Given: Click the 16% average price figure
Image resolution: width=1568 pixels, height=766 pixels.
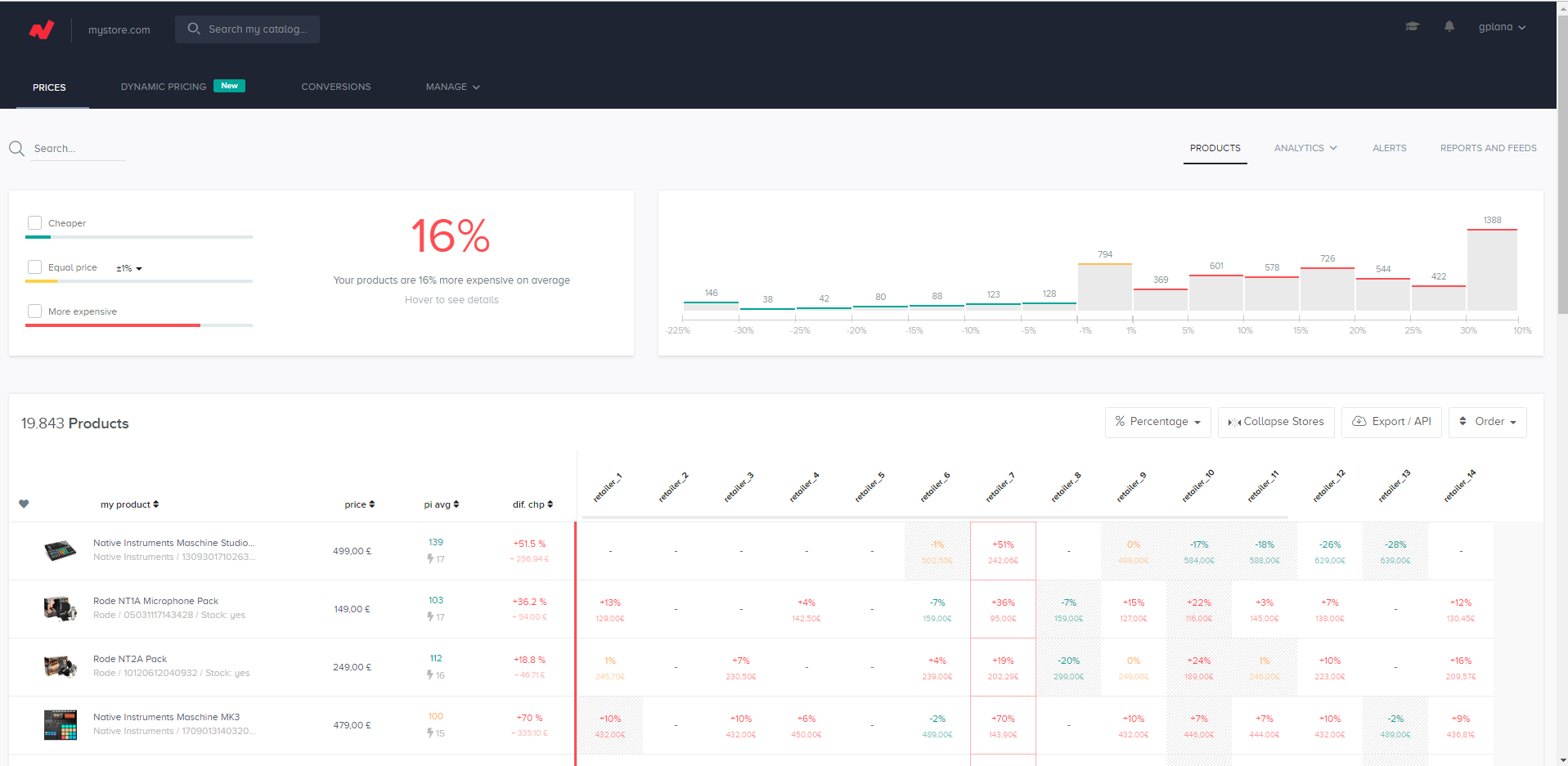Looking at the screenshot, I should pos(451,236).
